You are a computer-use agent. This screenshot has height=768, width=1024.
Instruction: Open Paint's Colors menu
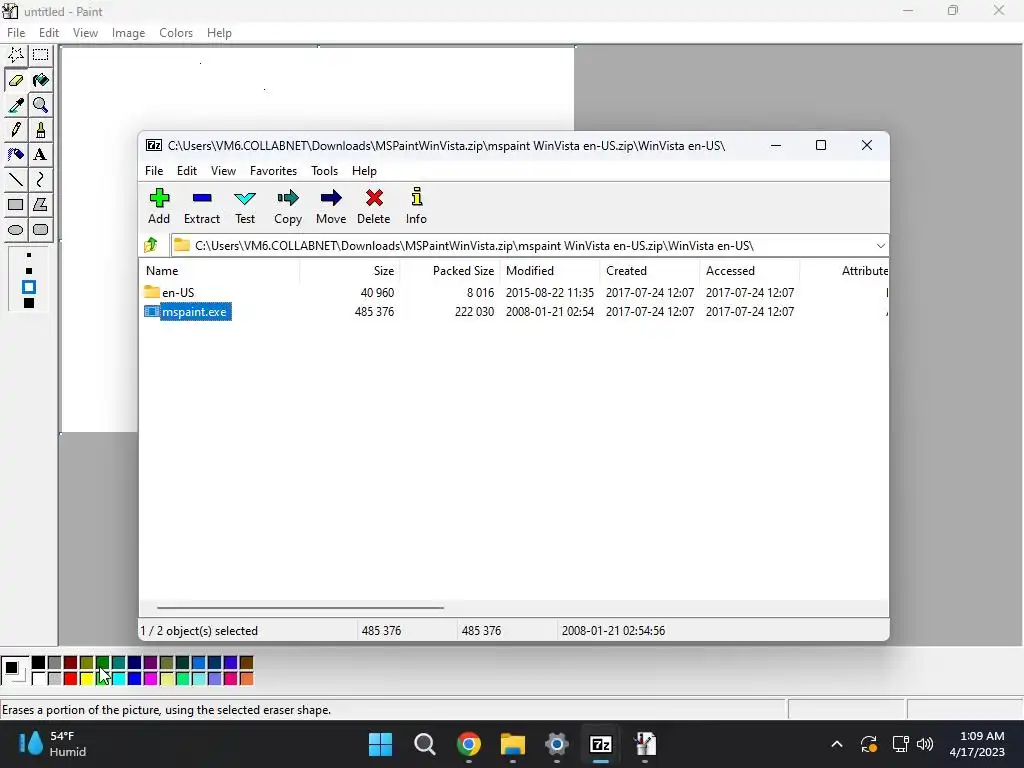pos(176,33)
